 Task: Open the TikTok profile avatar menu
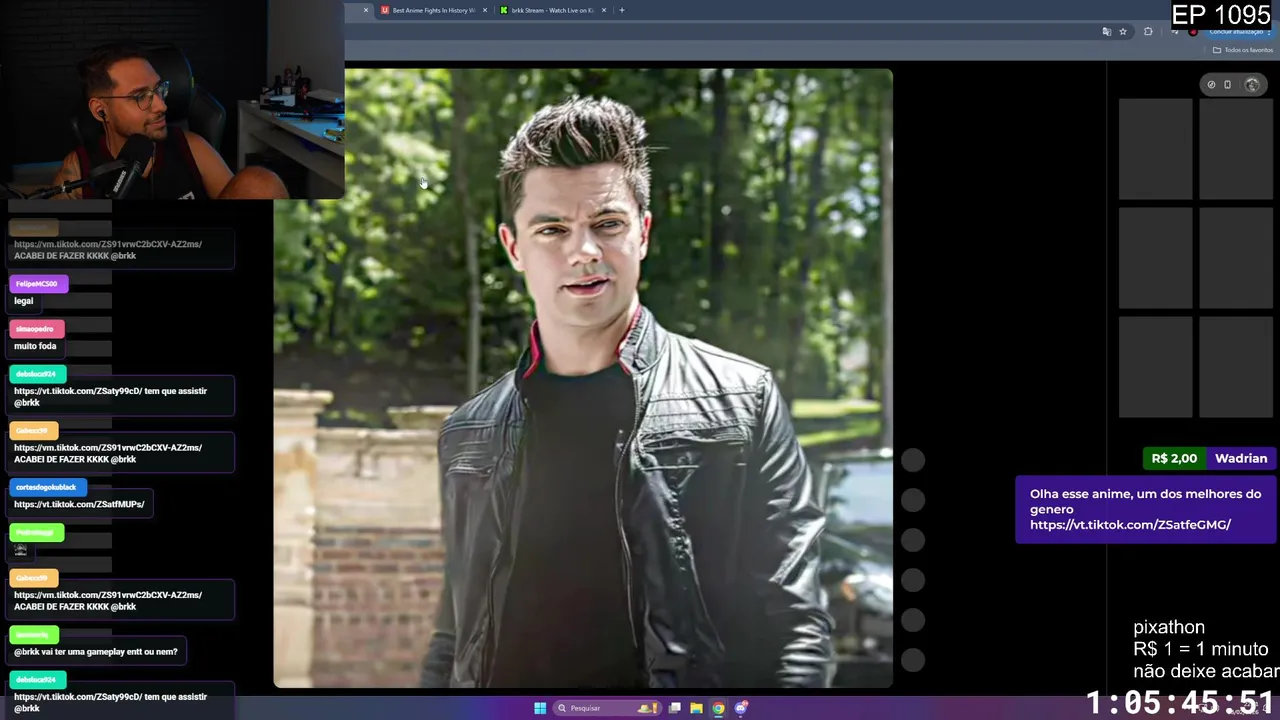click(x=1252, y=85)
